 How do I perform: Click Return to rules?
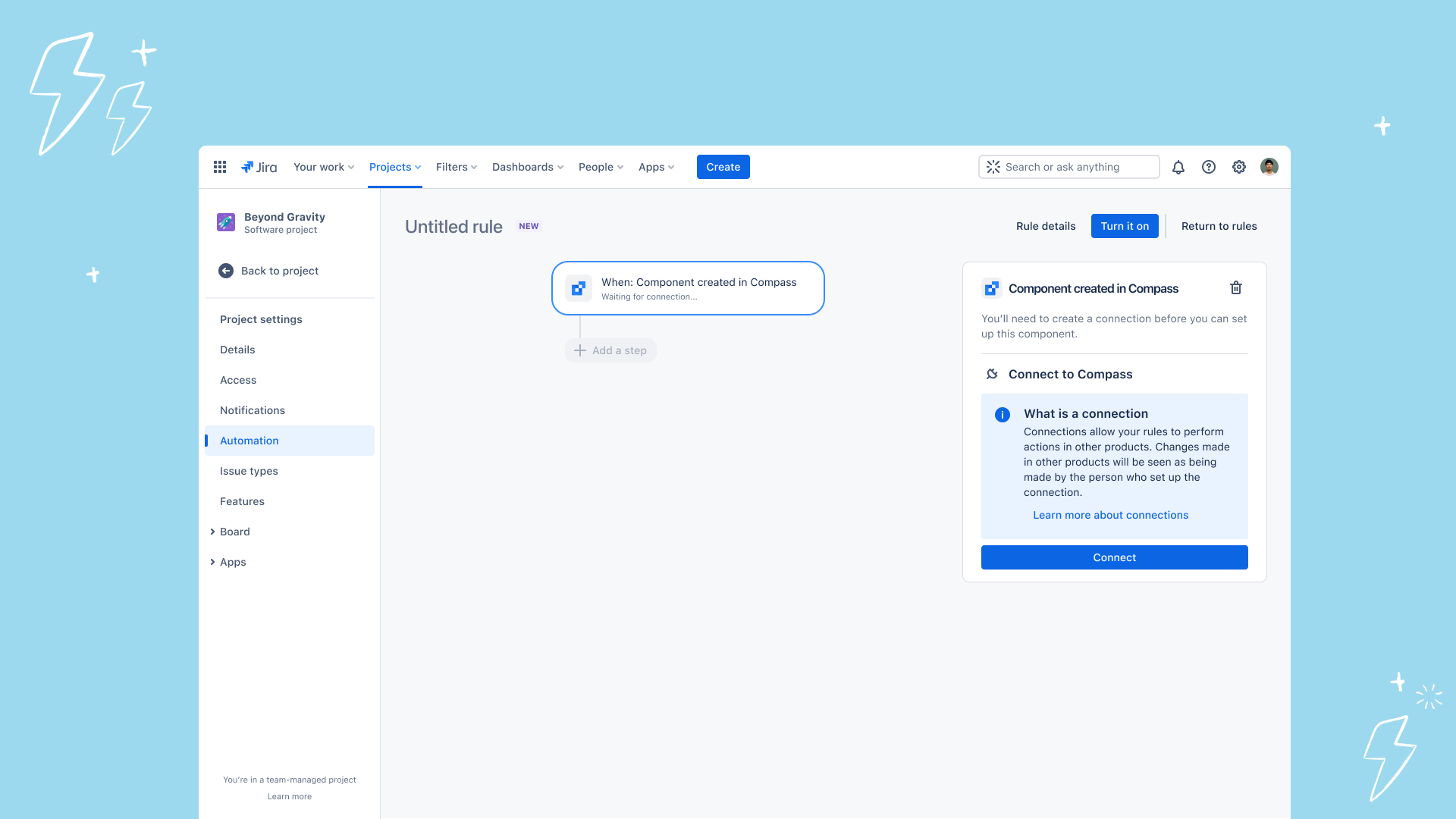pyautogui.click(x=1219, y=226)
